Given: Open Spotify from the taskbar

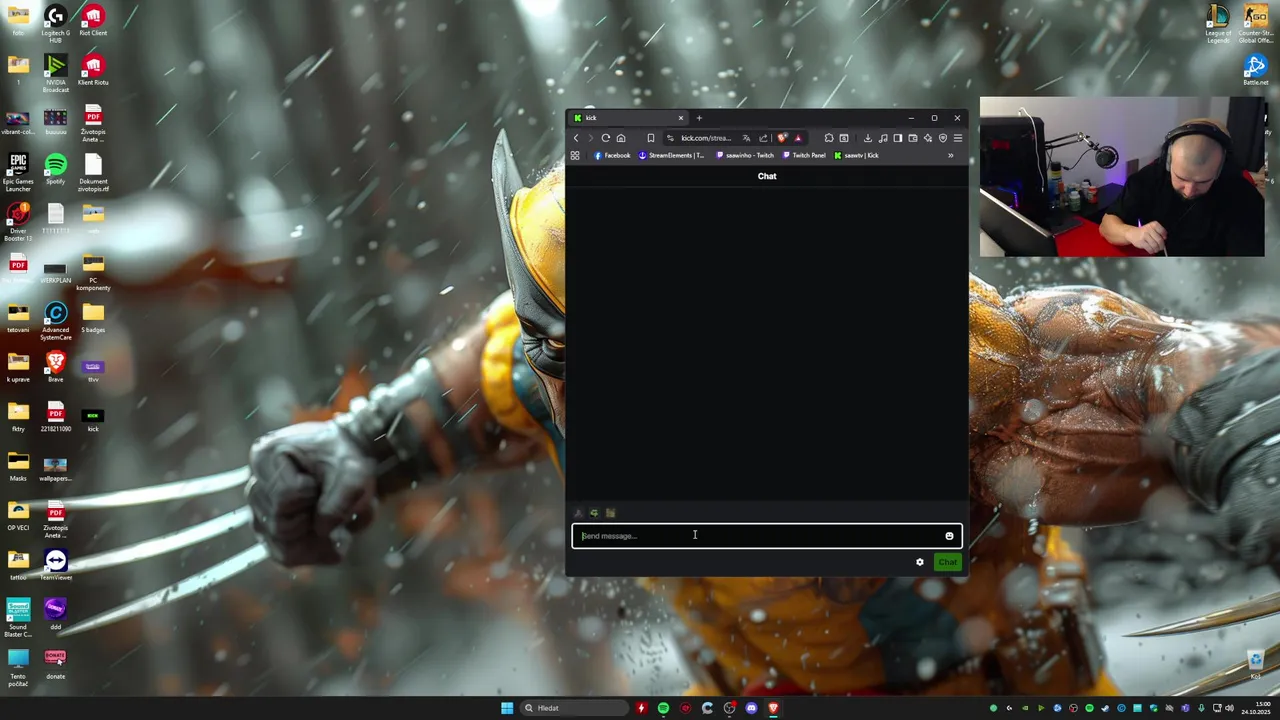Looking at the screenshot, I should pyautogui.click(x=663, y=708).
